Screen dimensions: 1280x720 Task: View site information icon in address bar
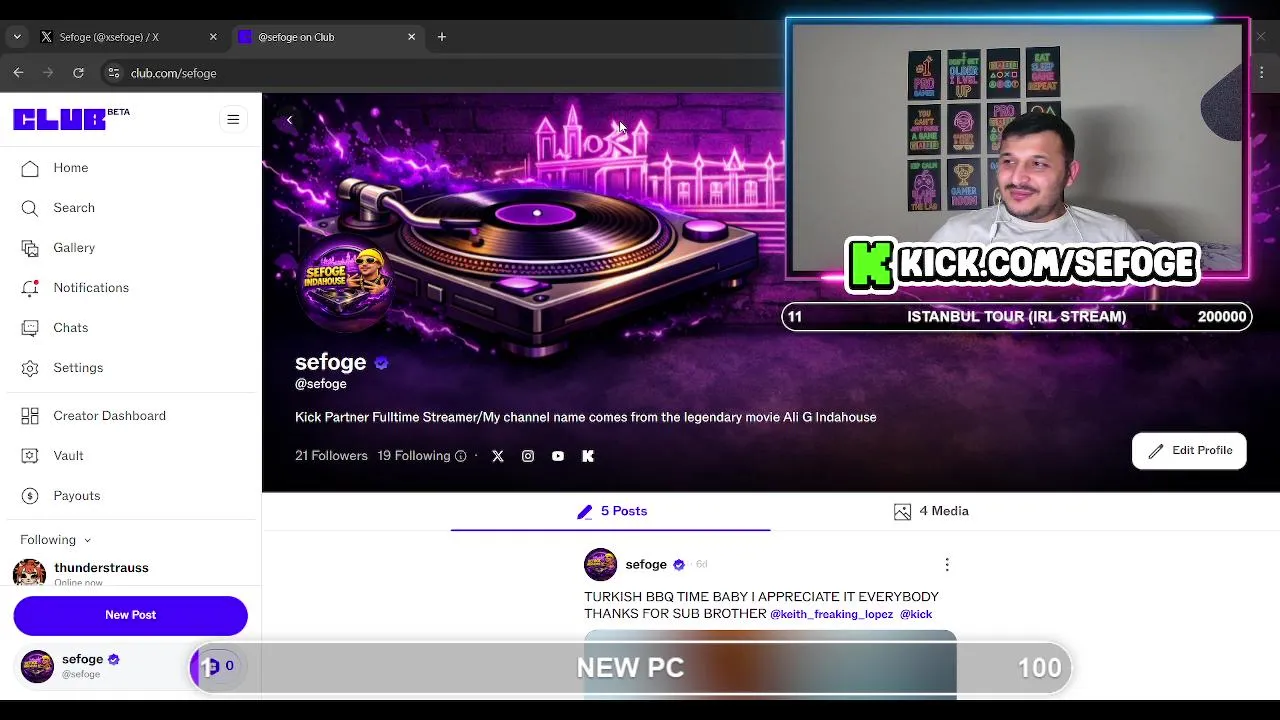(113, 73)
